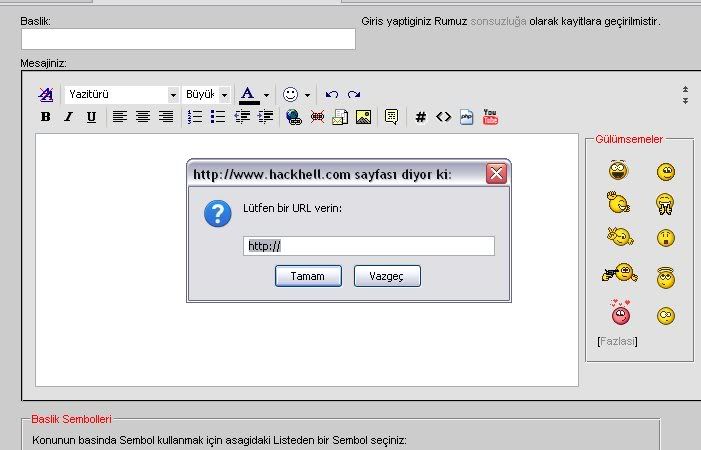Align text right

click(x=166, y=117)
